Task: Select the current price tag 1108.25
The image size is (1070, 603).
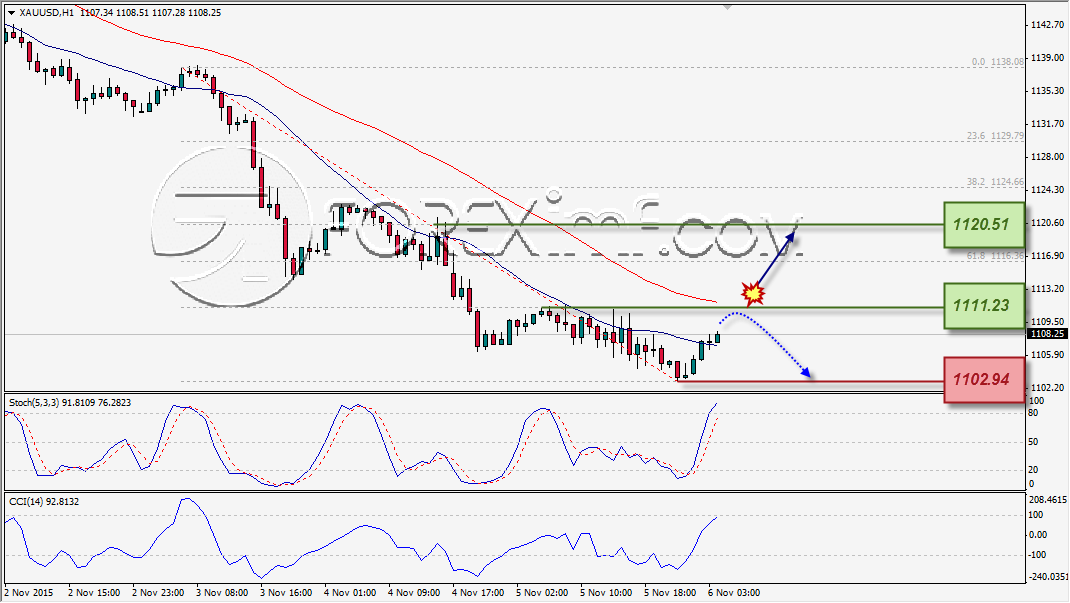Action: 1047,334
